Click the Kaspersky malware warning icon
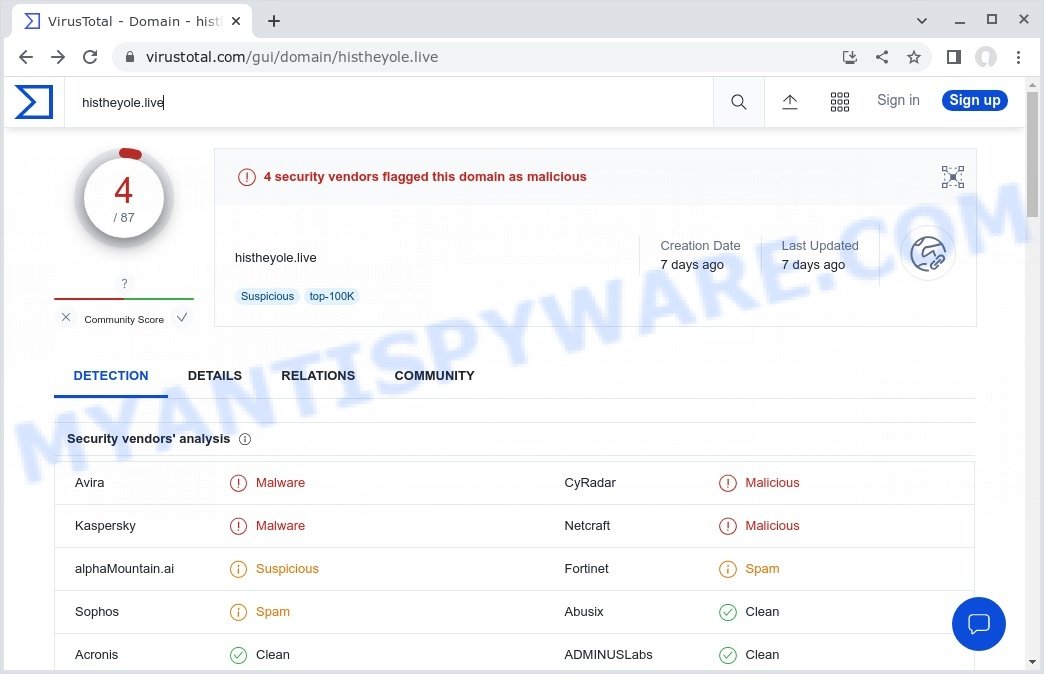The width and height of the screenshot is (1044, 674). 238,526
